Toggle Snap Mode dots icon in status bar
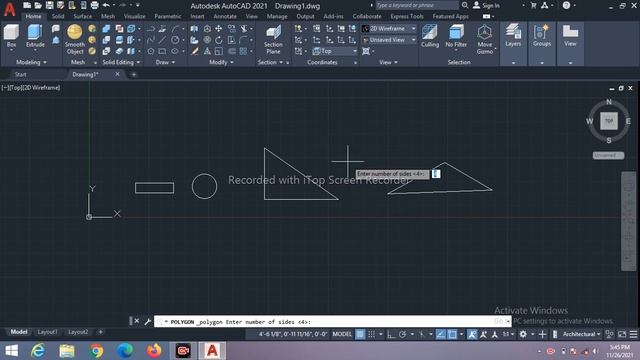Viewport: 640px width, 360px height. tap(371, 334)
